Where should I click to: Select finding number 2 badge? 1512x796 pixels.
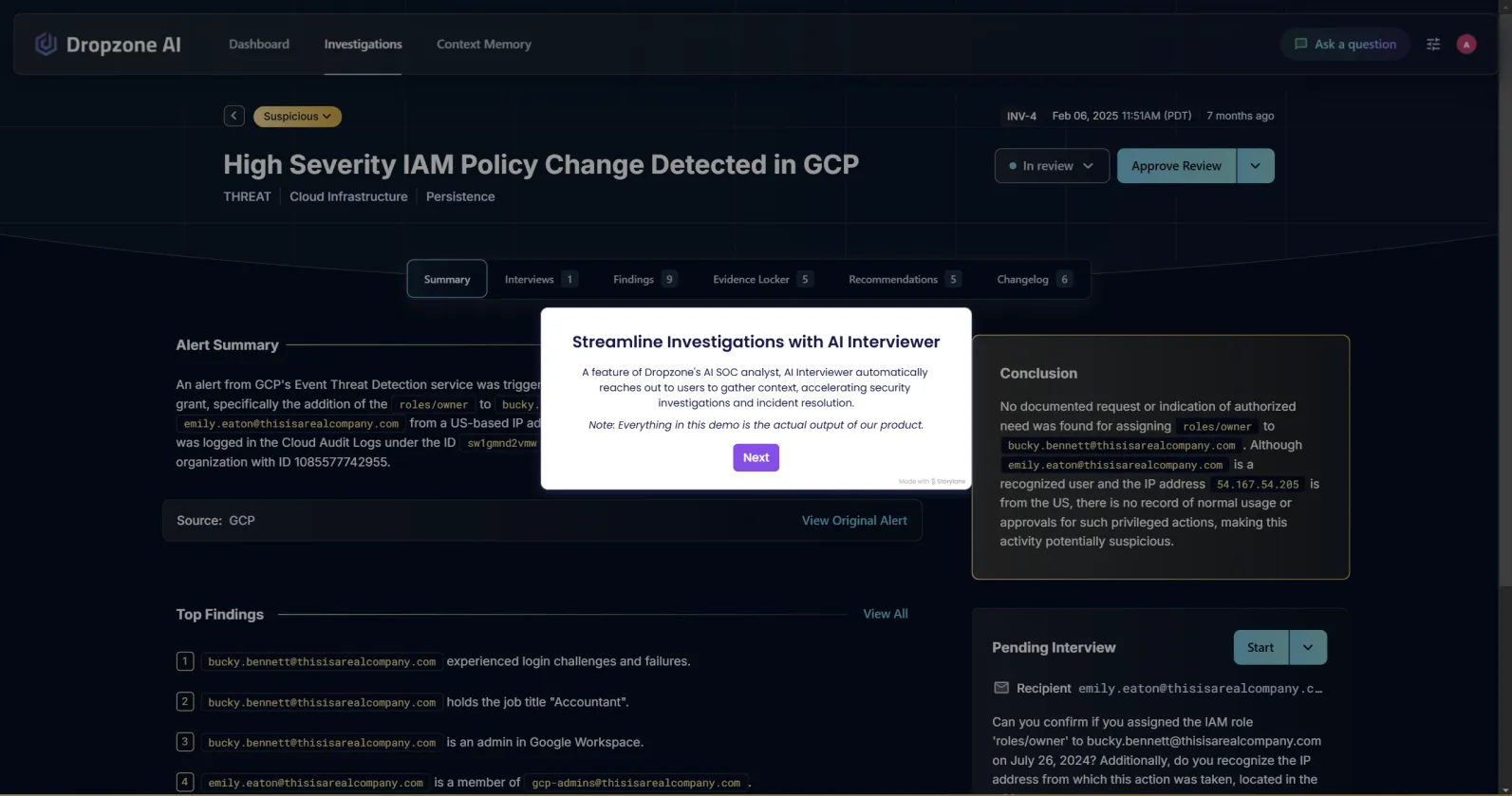click(185, 702)
